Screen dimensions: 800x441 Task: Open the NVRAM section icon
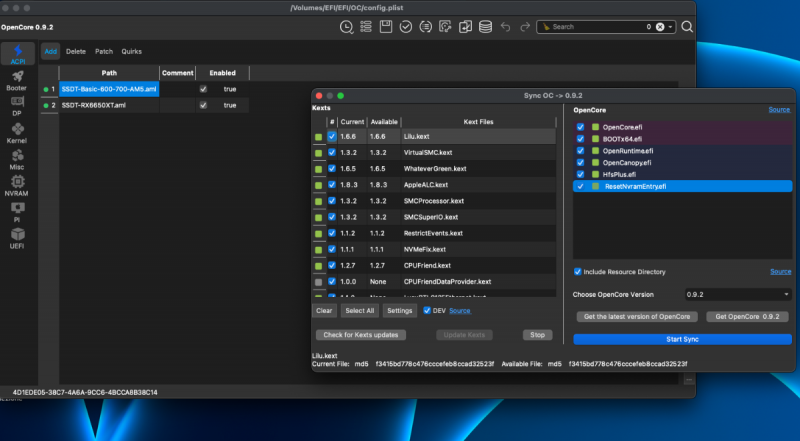[x=16, y=183]
